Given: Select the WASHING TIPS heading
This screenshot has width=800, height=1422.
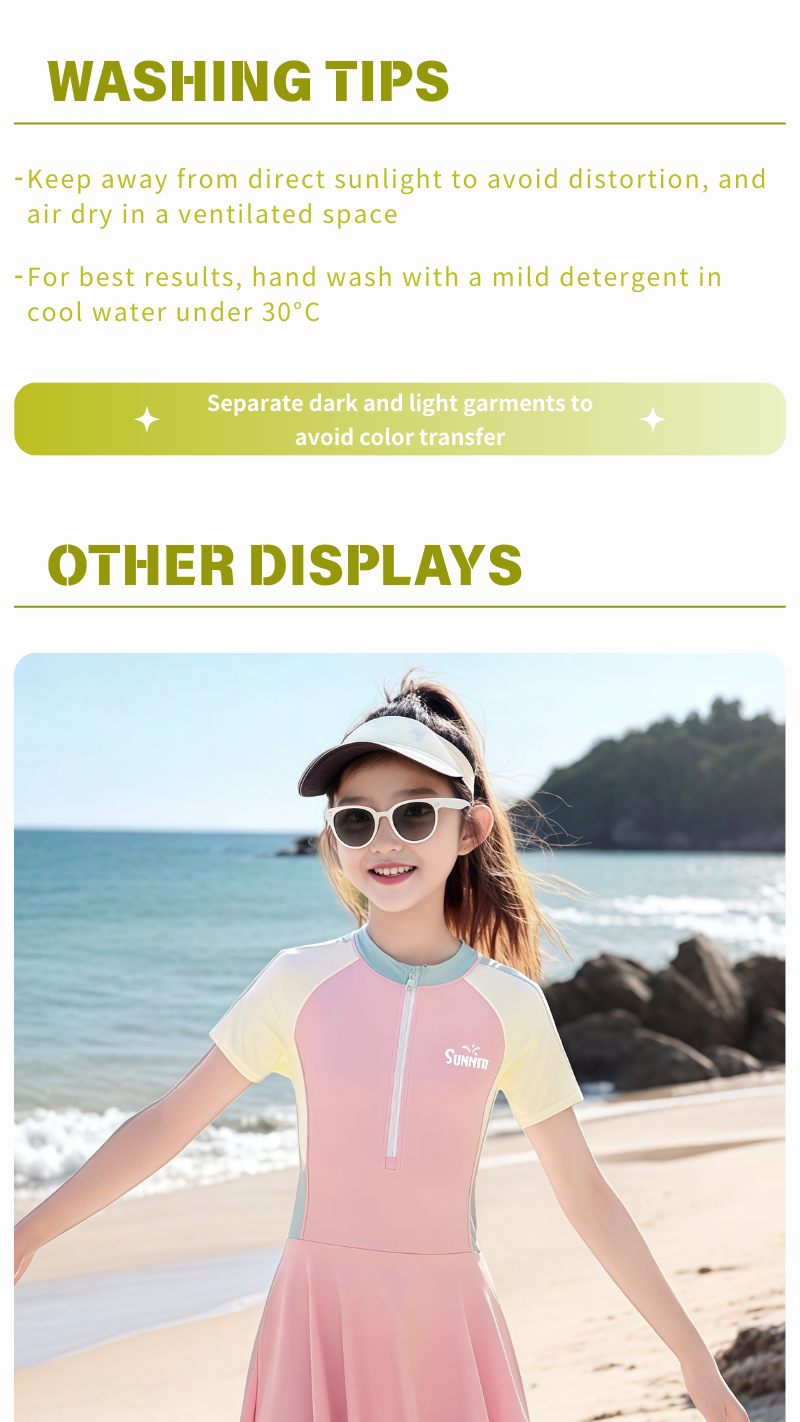Looking at the screenshot, I should 248,81.
